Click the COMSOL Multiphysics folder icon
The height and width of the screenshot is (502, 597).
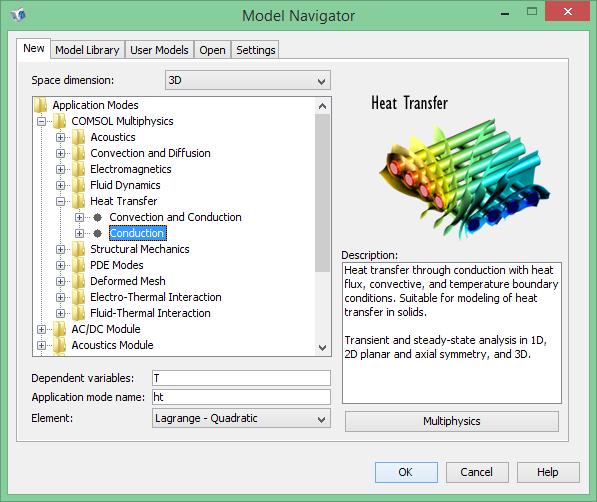point(59,121)
